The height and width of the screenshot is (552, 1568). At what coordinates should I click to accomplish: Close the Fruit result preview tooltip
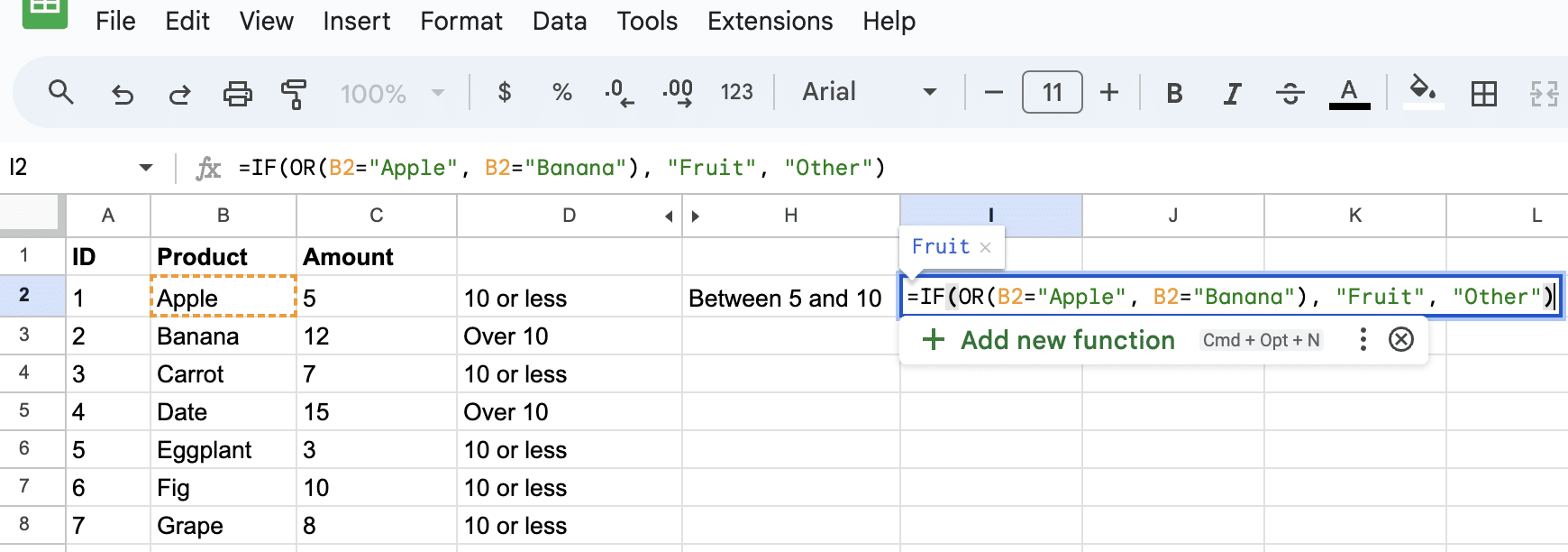pyautogui.click(x=985, y=247)
